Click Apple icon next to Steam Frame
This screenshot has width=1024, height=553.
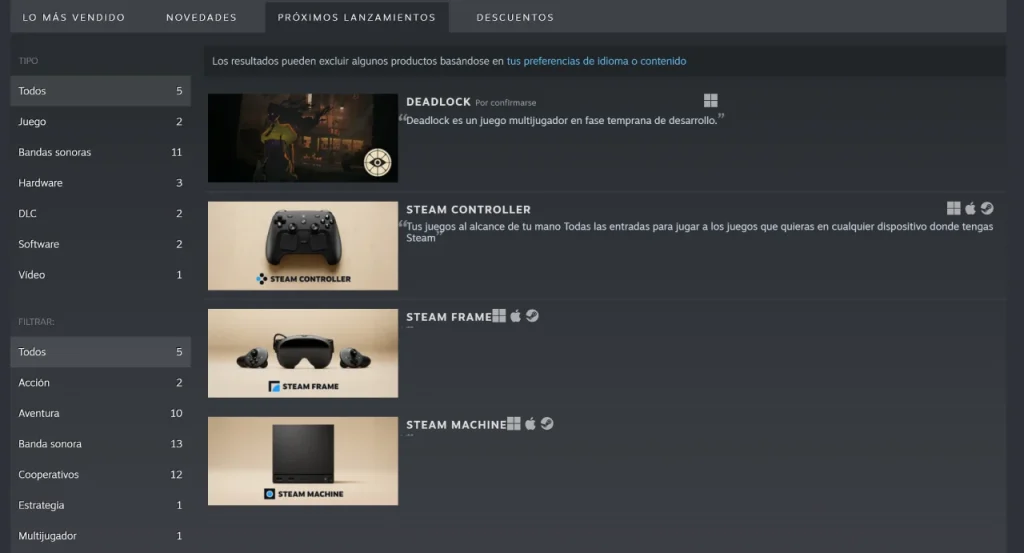pos(516,316)
